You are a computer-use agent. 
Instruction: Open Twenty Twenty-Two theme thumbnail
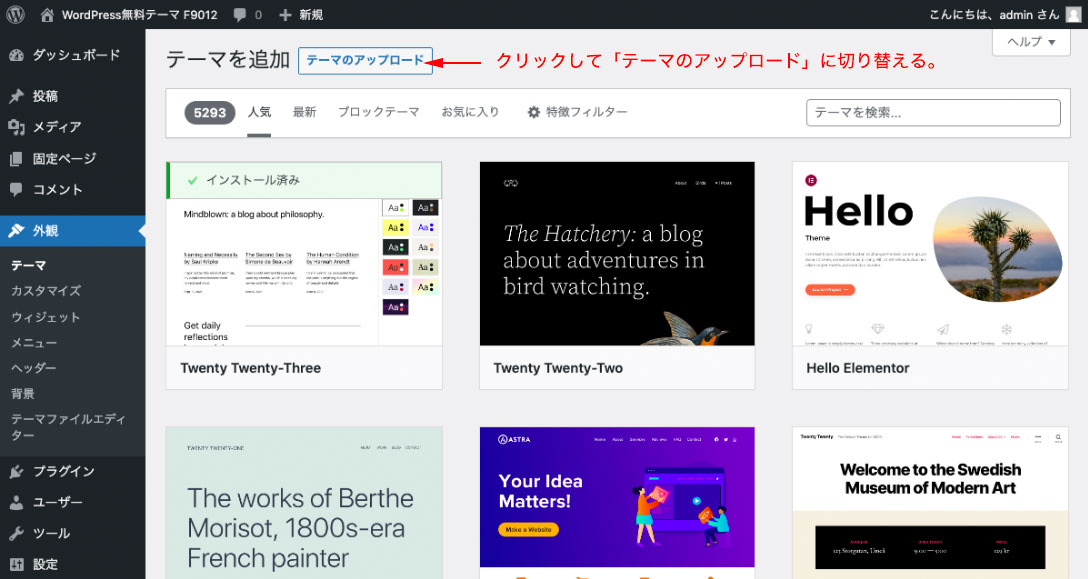click(x=617, y=254)
